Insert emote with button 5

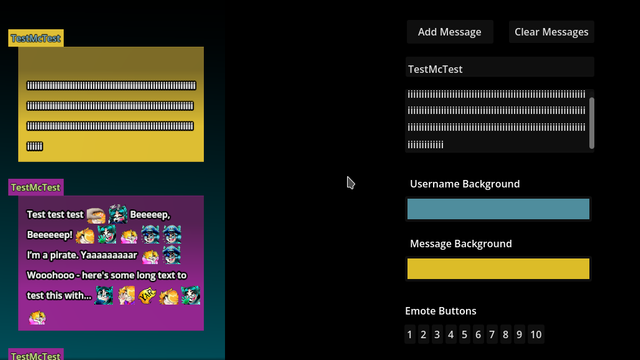[x=464, y=335]
